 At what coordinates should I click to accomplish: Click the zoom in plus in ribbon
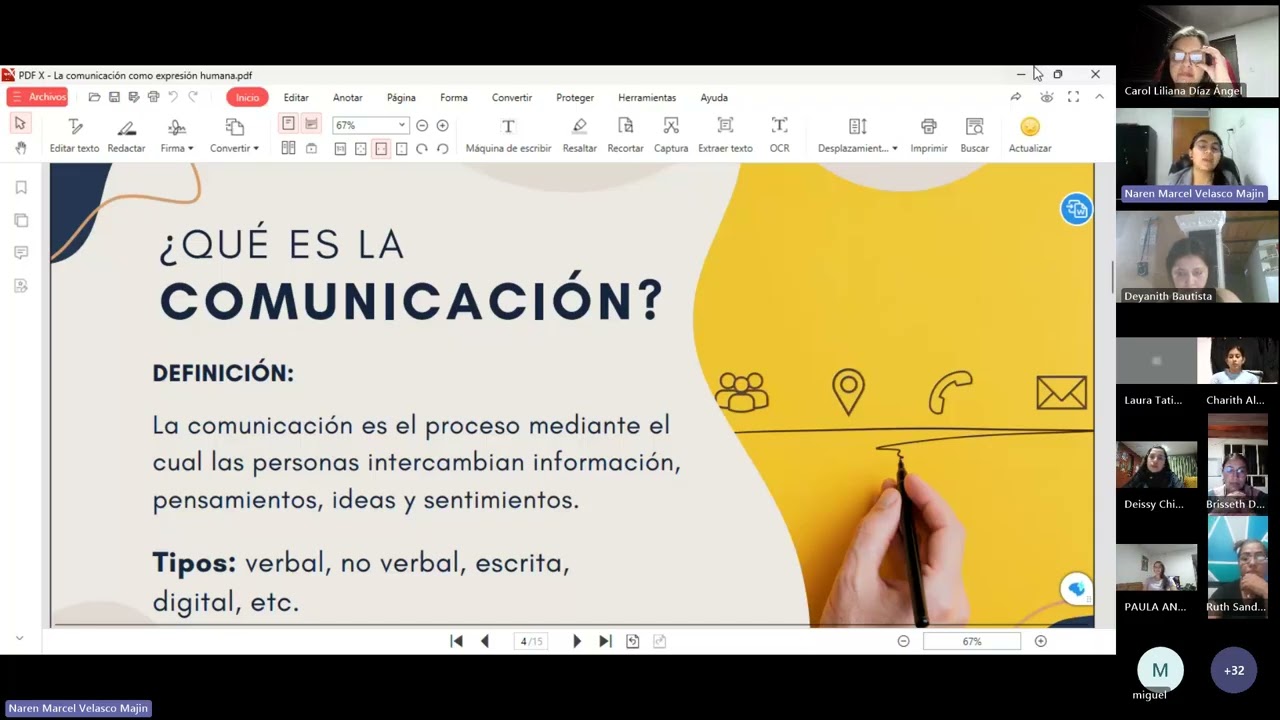click(443, 125)
